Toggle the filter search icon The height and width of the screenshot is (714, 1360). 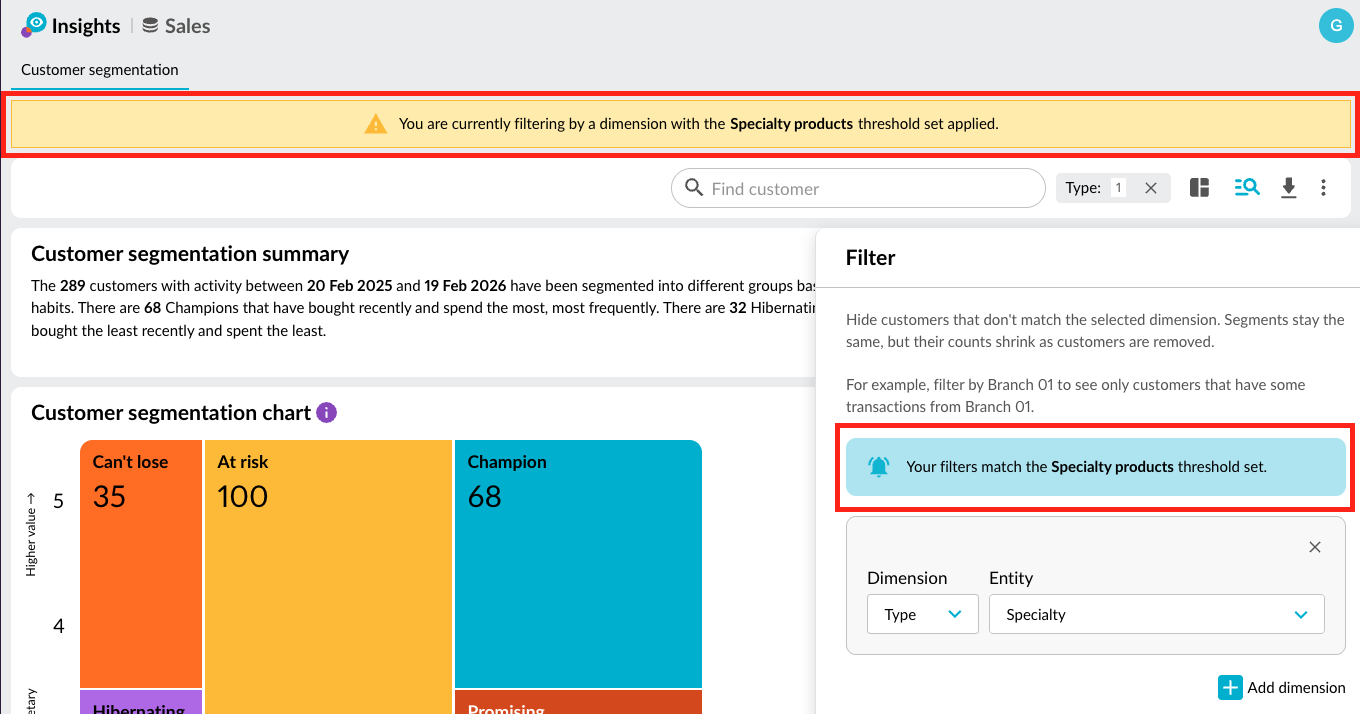[1246, 188]
